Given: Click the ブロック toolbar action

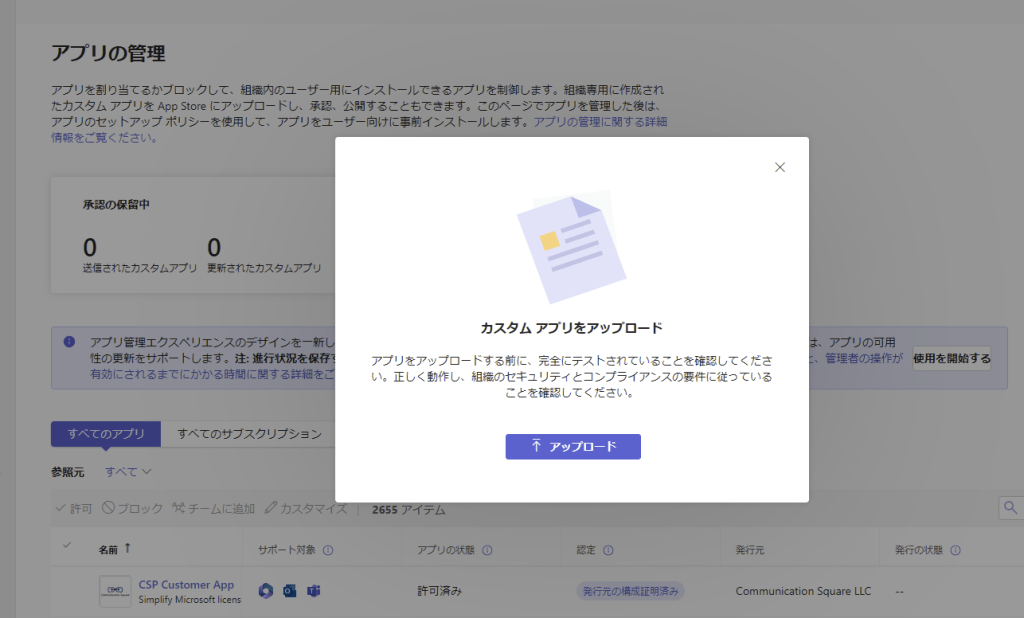Looking at the screenshot, I should pyautogui.click(x=132, y=509).
